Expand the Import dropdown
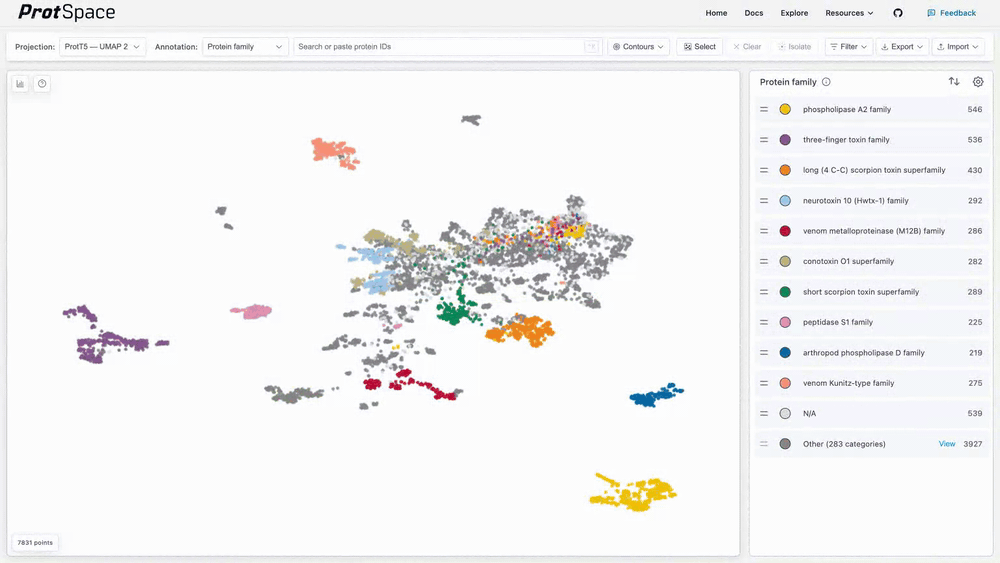 (958, 47)
